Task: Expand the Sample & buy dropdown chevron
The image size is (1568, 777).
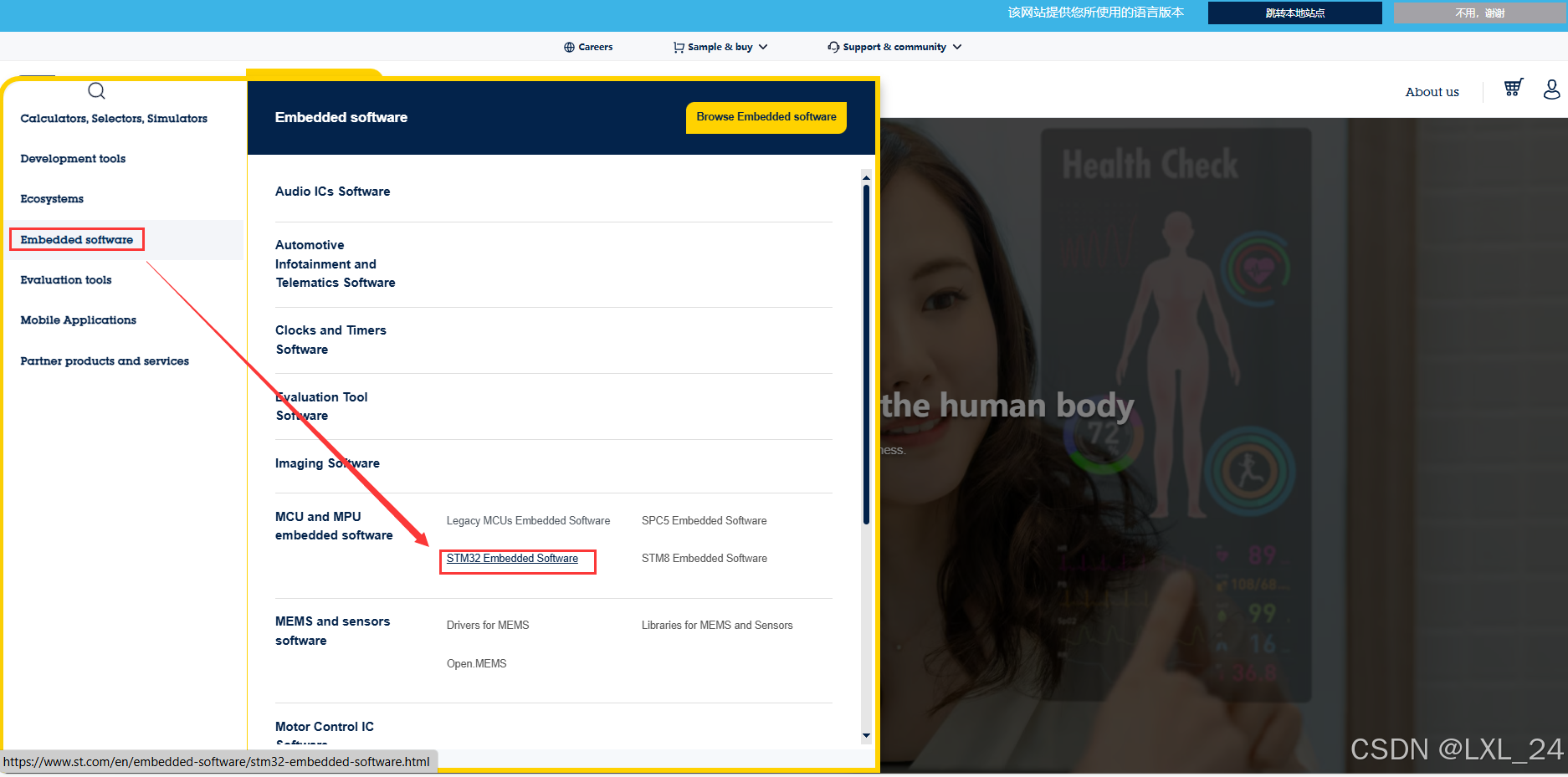Action: pos(763,47)
